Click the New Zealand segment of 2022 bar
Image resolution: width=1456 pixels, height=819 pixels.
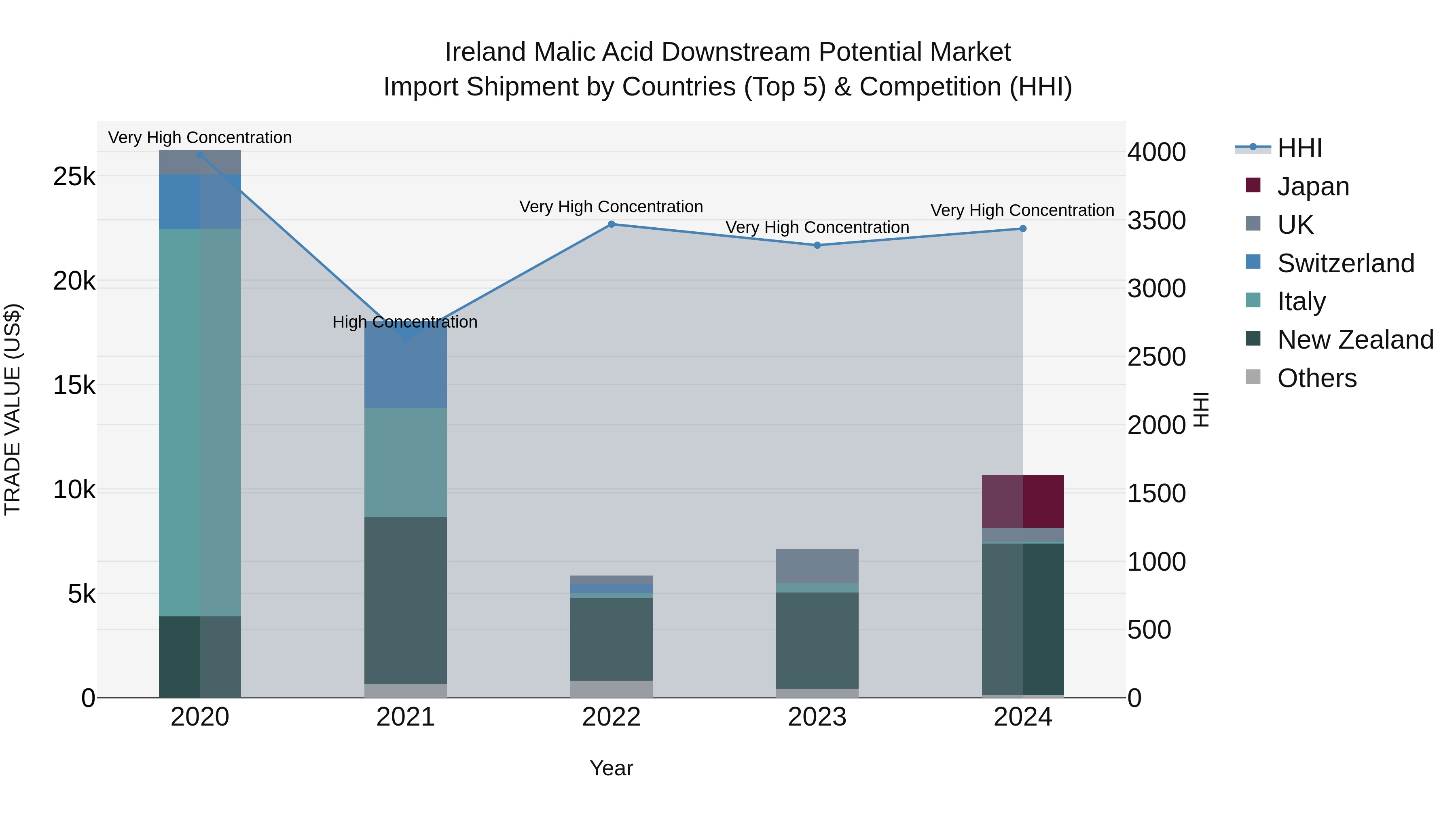(x=612, y=639)
